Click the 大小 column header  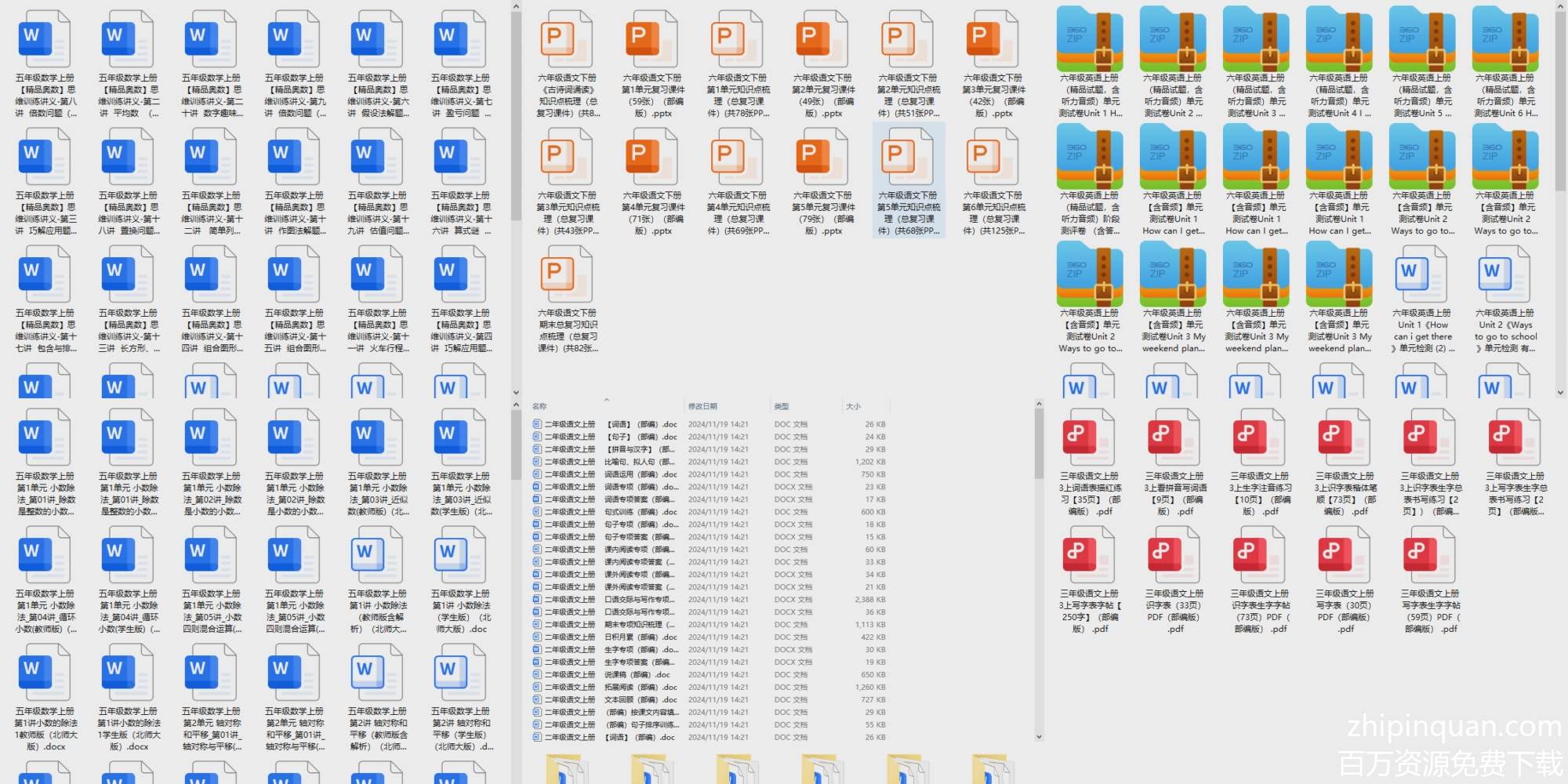click(853, 406)
